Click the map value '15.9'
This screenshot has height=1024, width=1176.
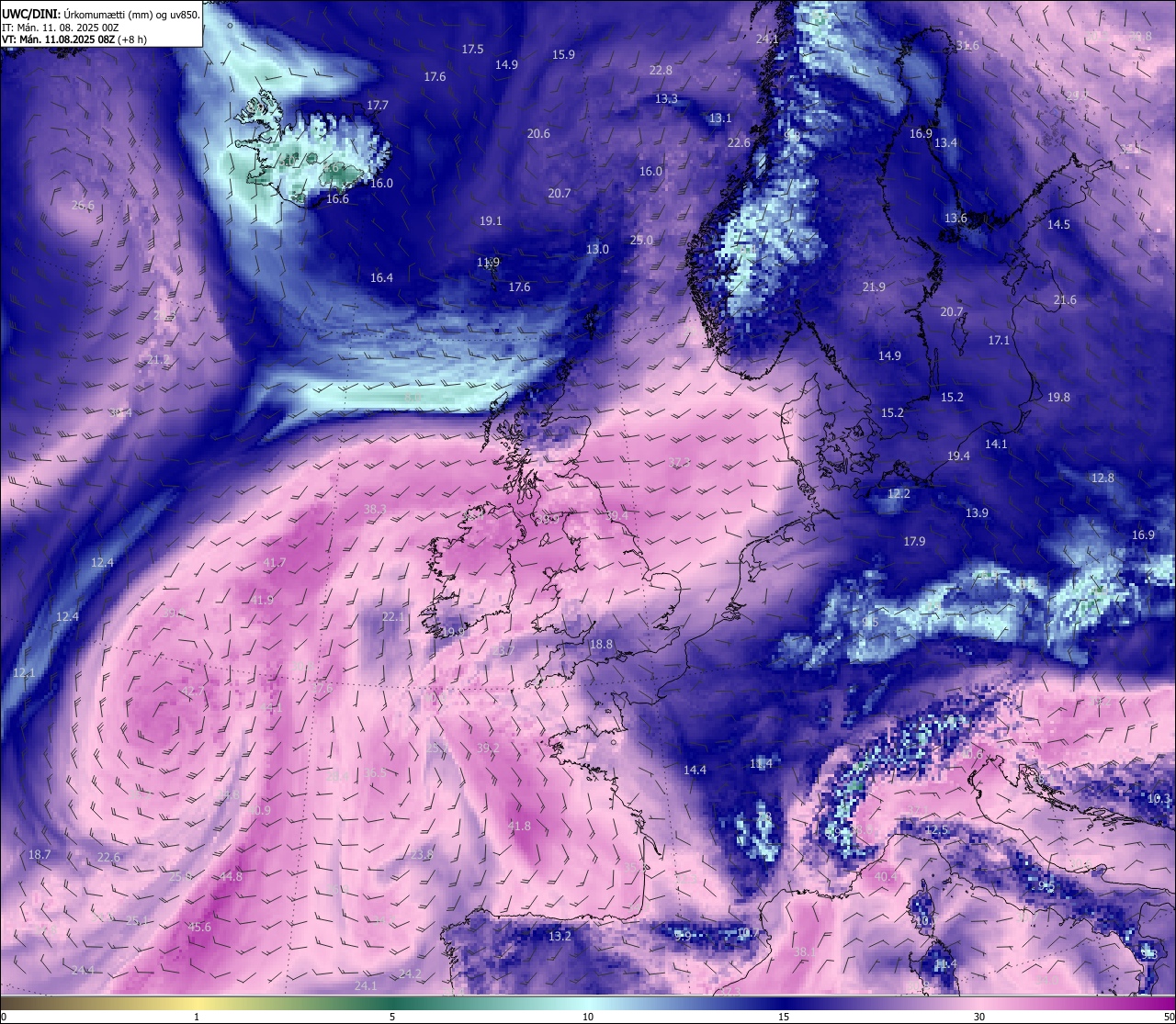coord(563,55)
